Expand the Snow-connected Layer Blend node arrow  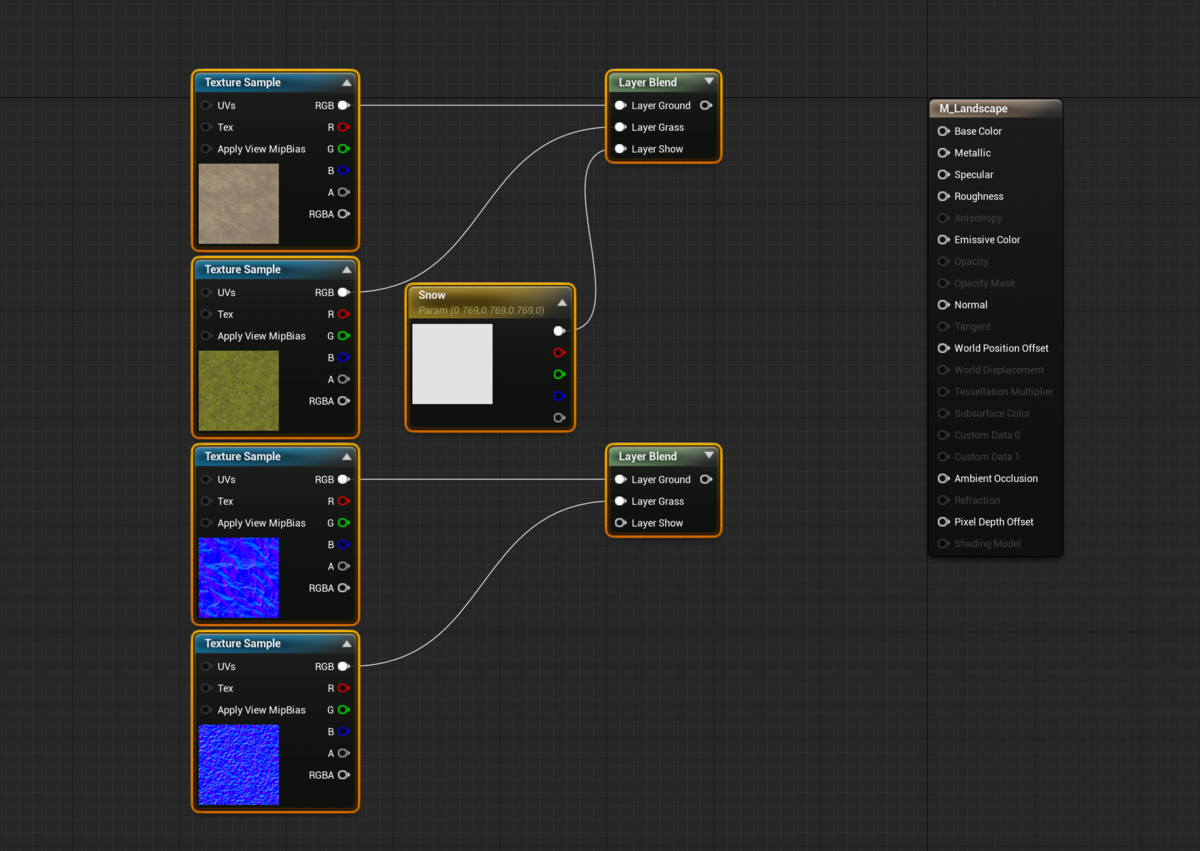tap(709, 82)
